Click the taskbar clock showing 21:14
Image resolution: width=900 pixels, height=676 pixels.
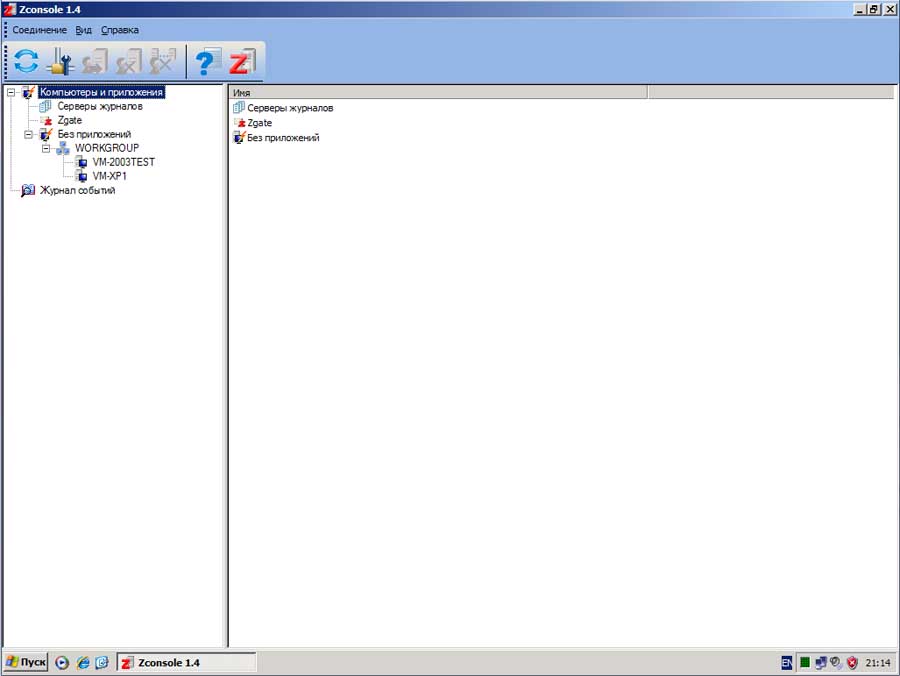point(878,663)
